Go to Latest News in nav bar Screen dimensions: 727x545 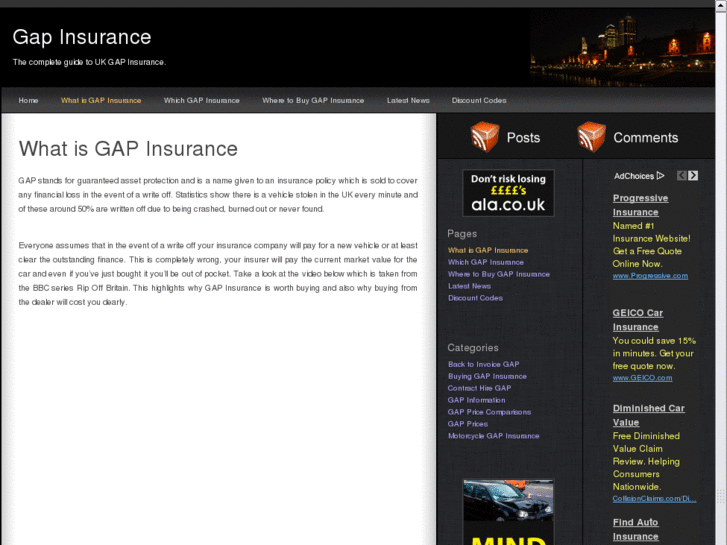(x=408, y=100)
